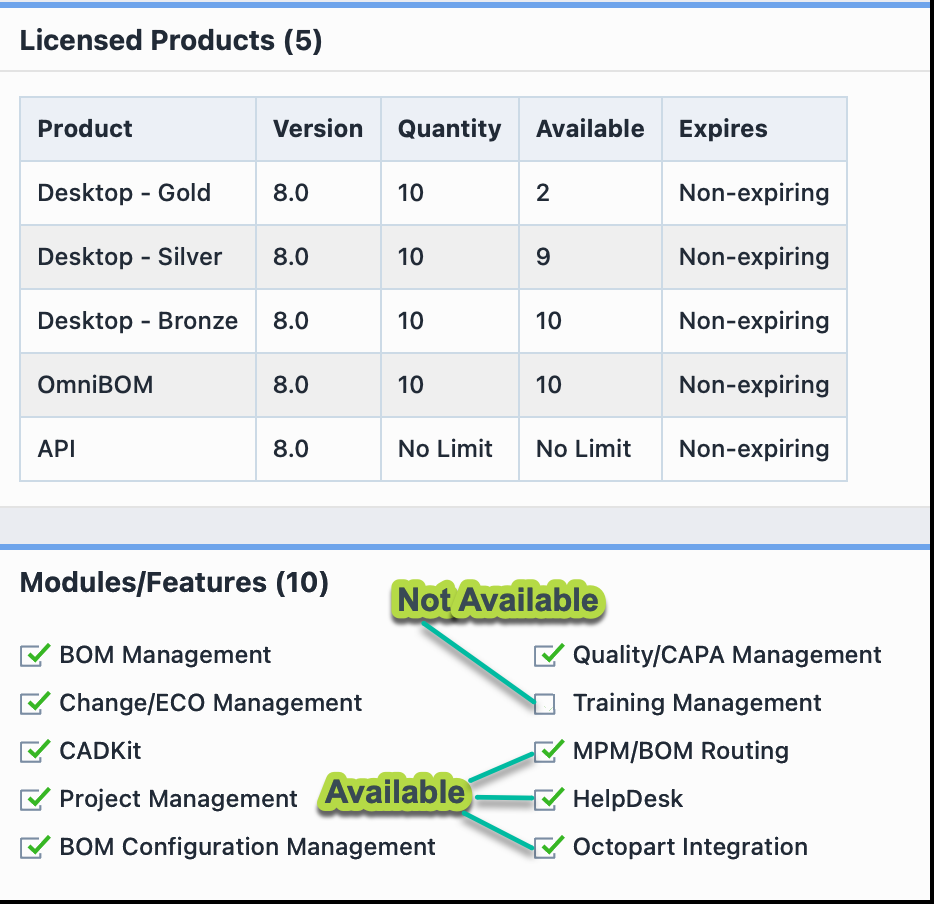Click Available value 2 for Desktop - Gold
Image resolution: width=934 pixels, height=904 pixels.
591,193
